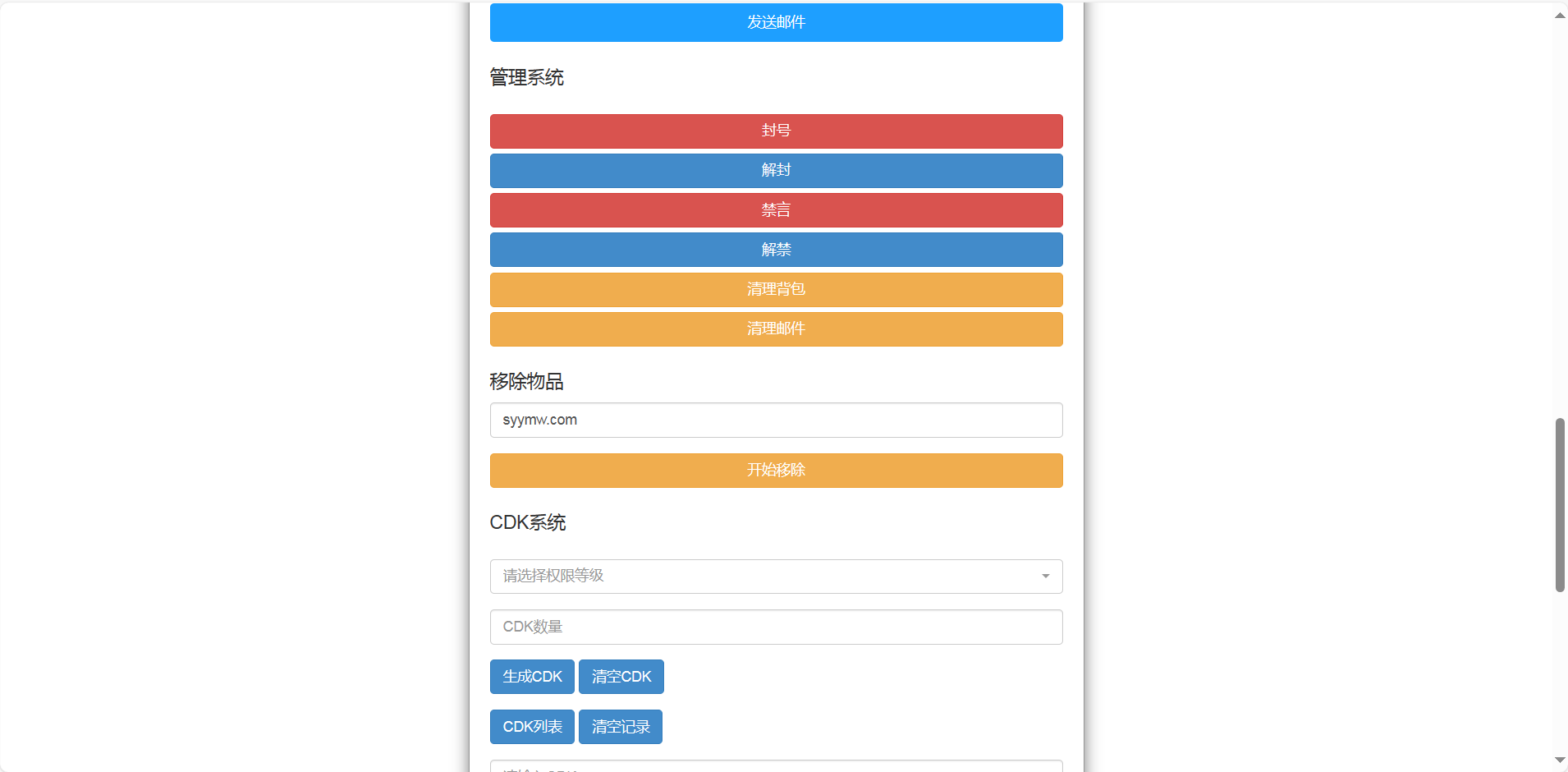Click the orange 清理背包 clear backpack button

(x=775, y=289)
